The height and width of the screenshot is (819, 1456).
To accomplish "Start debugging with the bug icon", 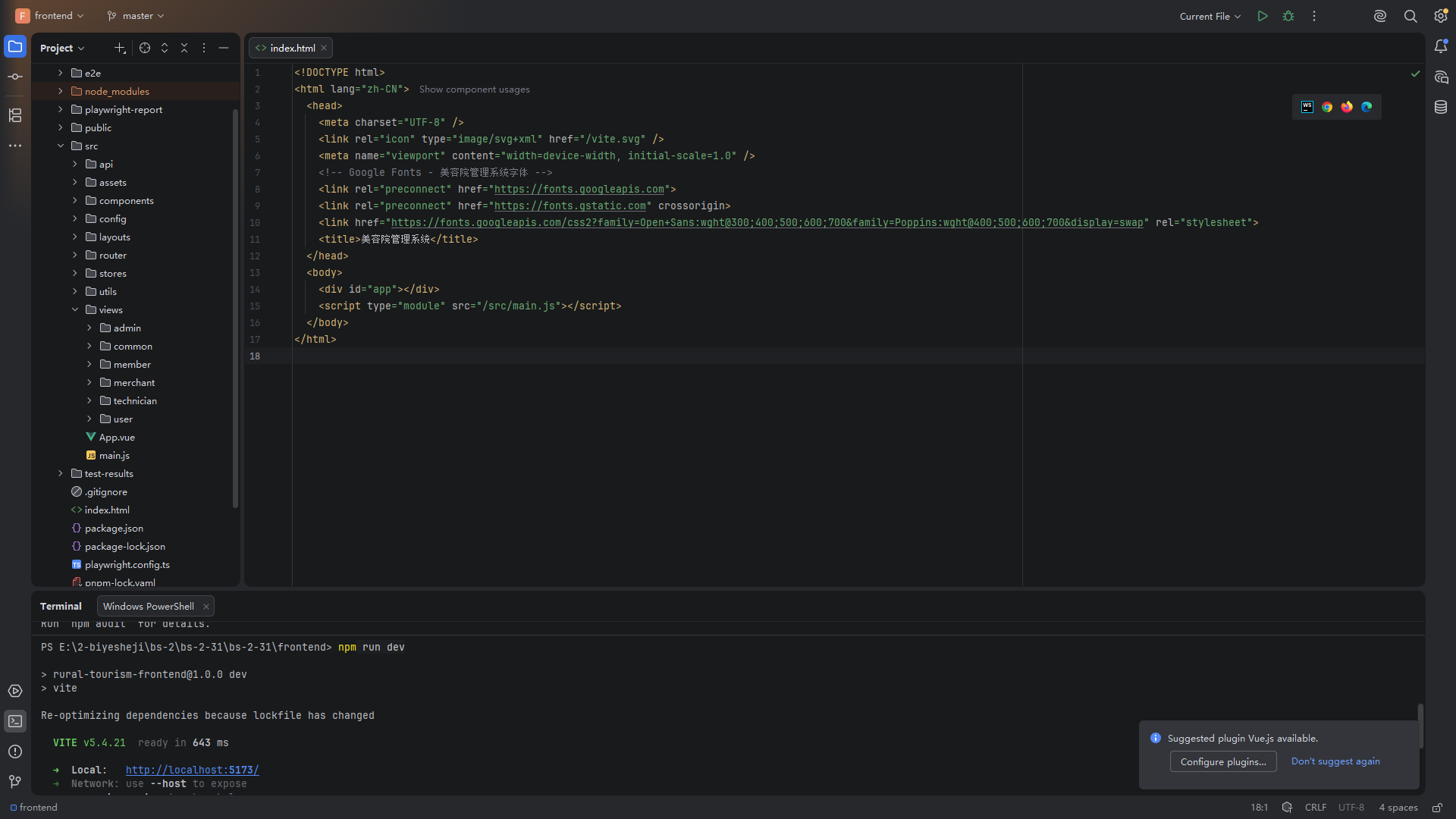I will (1288, 16).
